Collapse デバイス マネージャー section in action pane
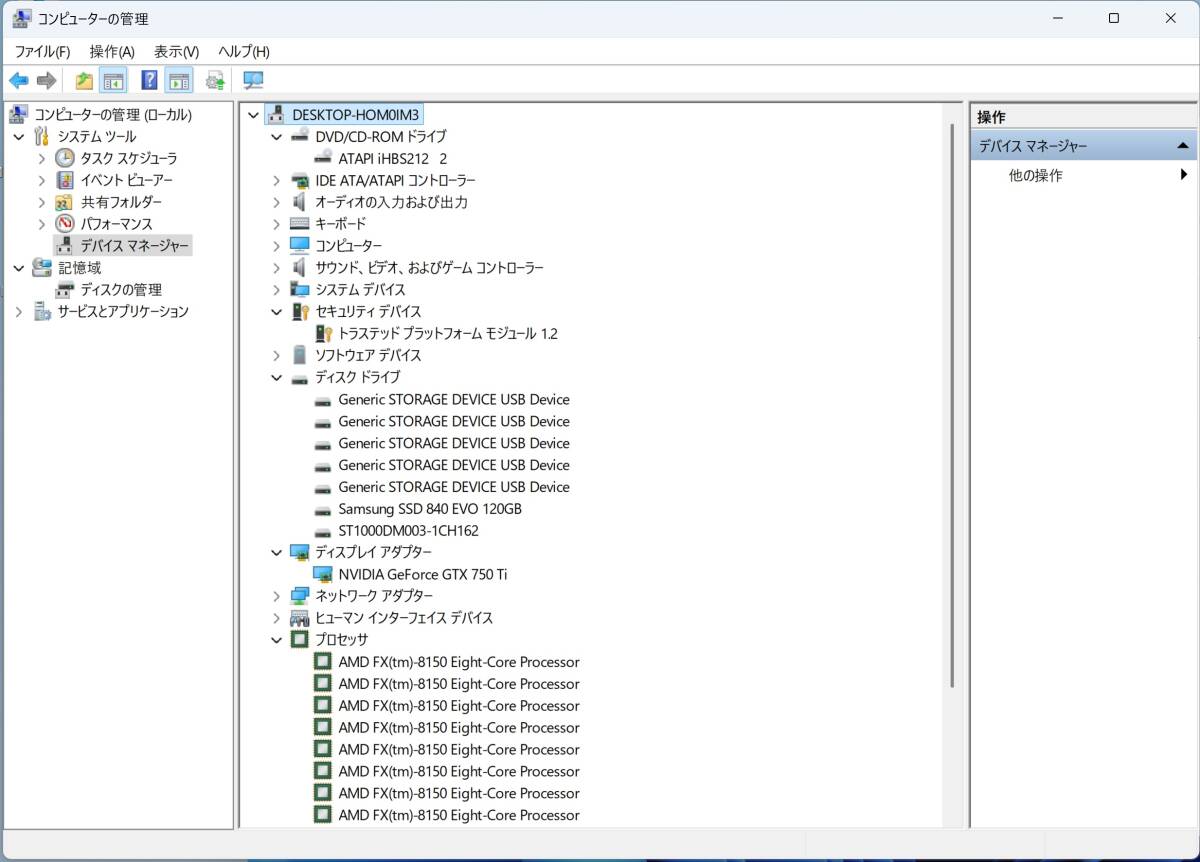 pyautogui.click(x=1184, y=147)
